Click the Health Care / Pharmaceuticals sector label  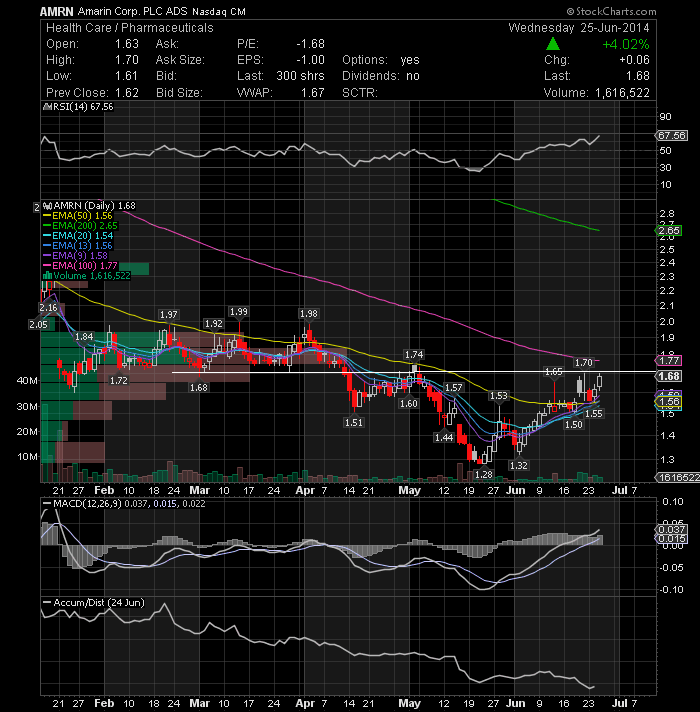tap(129, 28)
